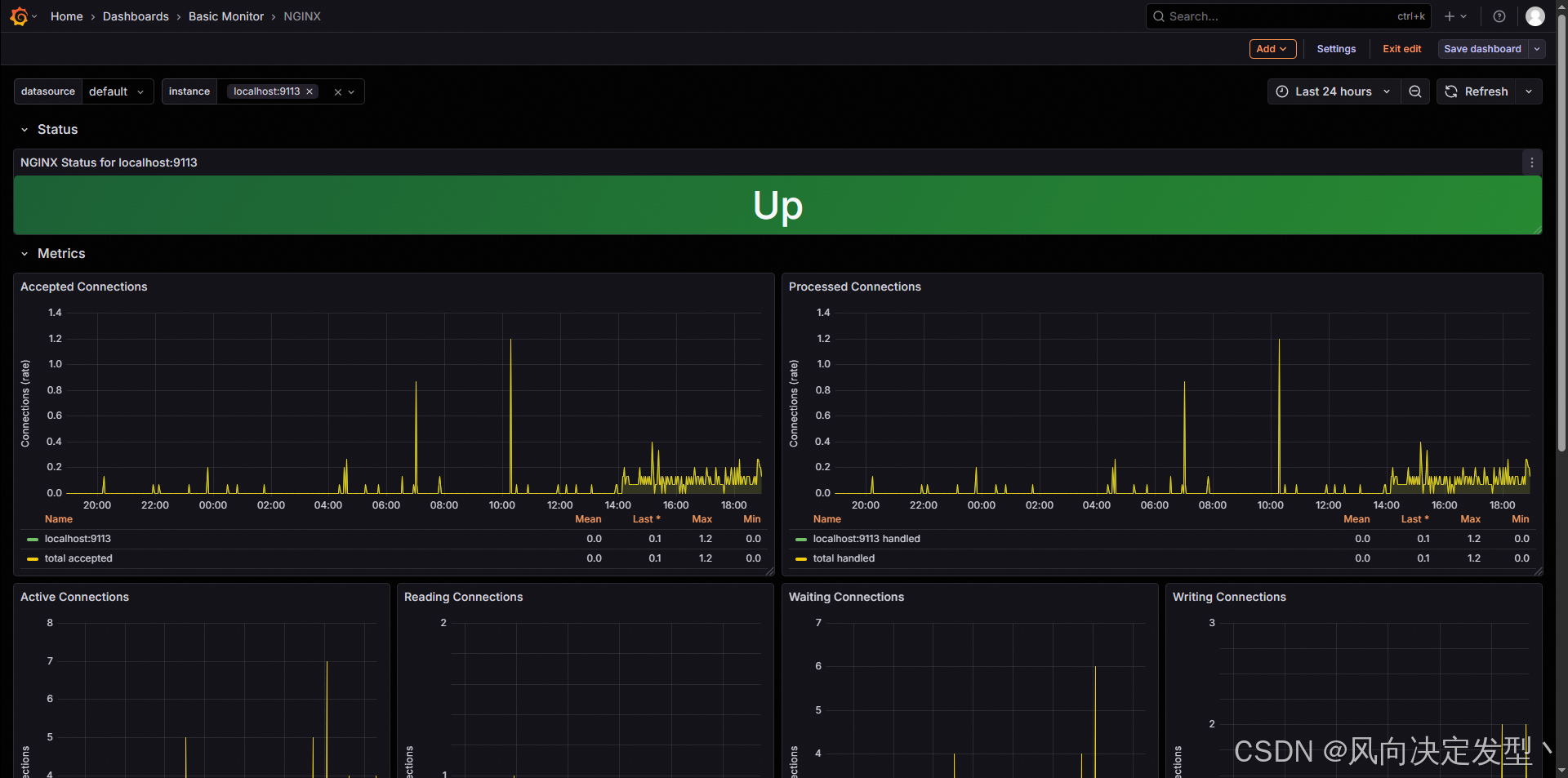Sort Accepted Connections legend by Mean
1568x778 pixels.
point(588,519)
